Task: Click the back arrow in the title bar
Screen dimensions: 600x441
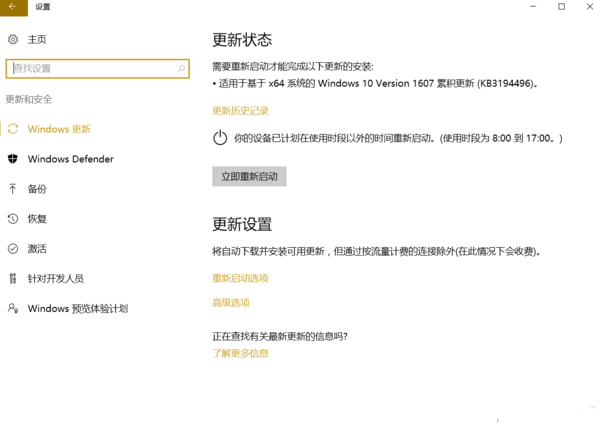Action: pos(13,7)
